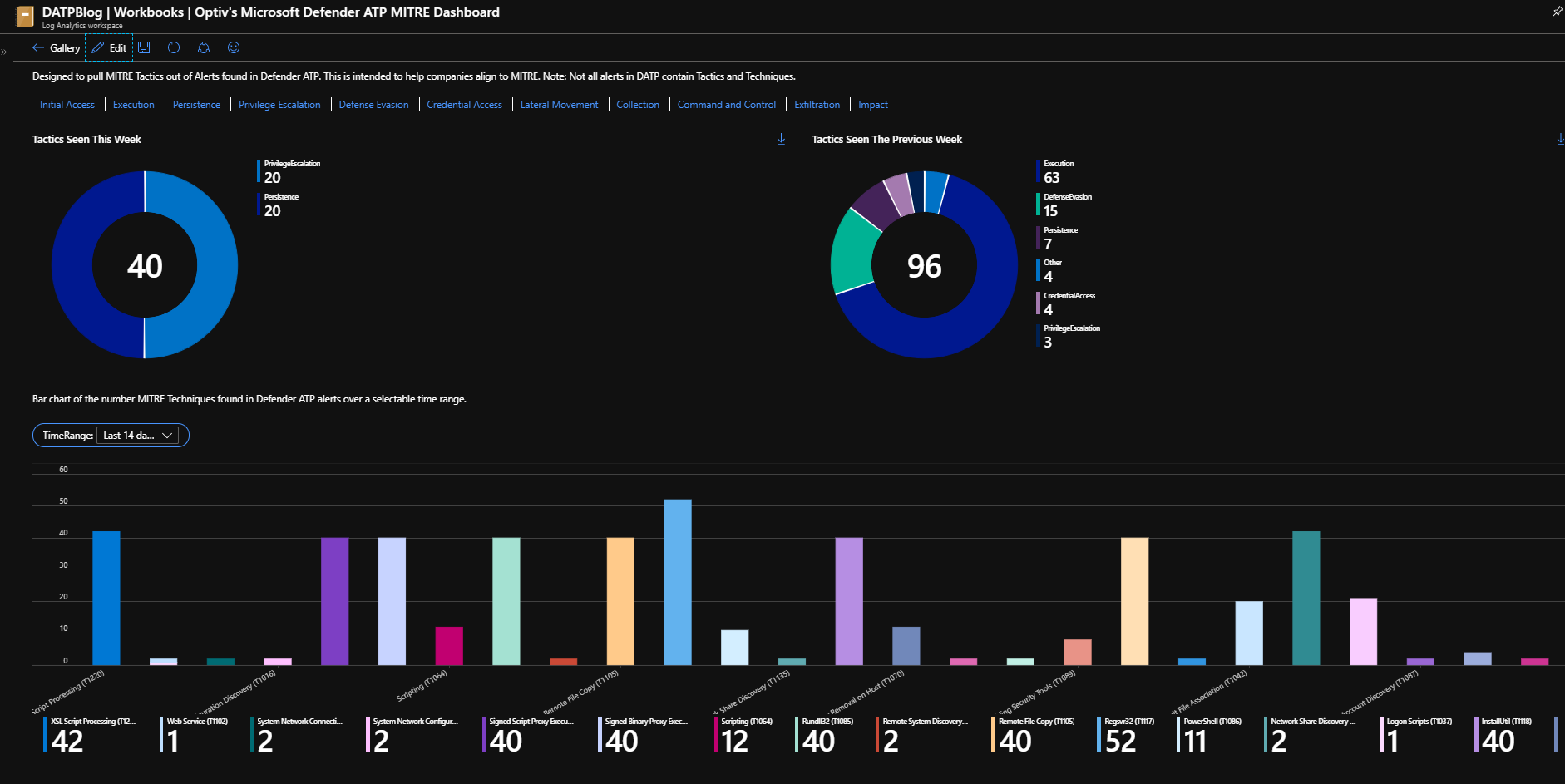Click the Regsvr32 (T1117) legend tile

[x=1128, y=735]
